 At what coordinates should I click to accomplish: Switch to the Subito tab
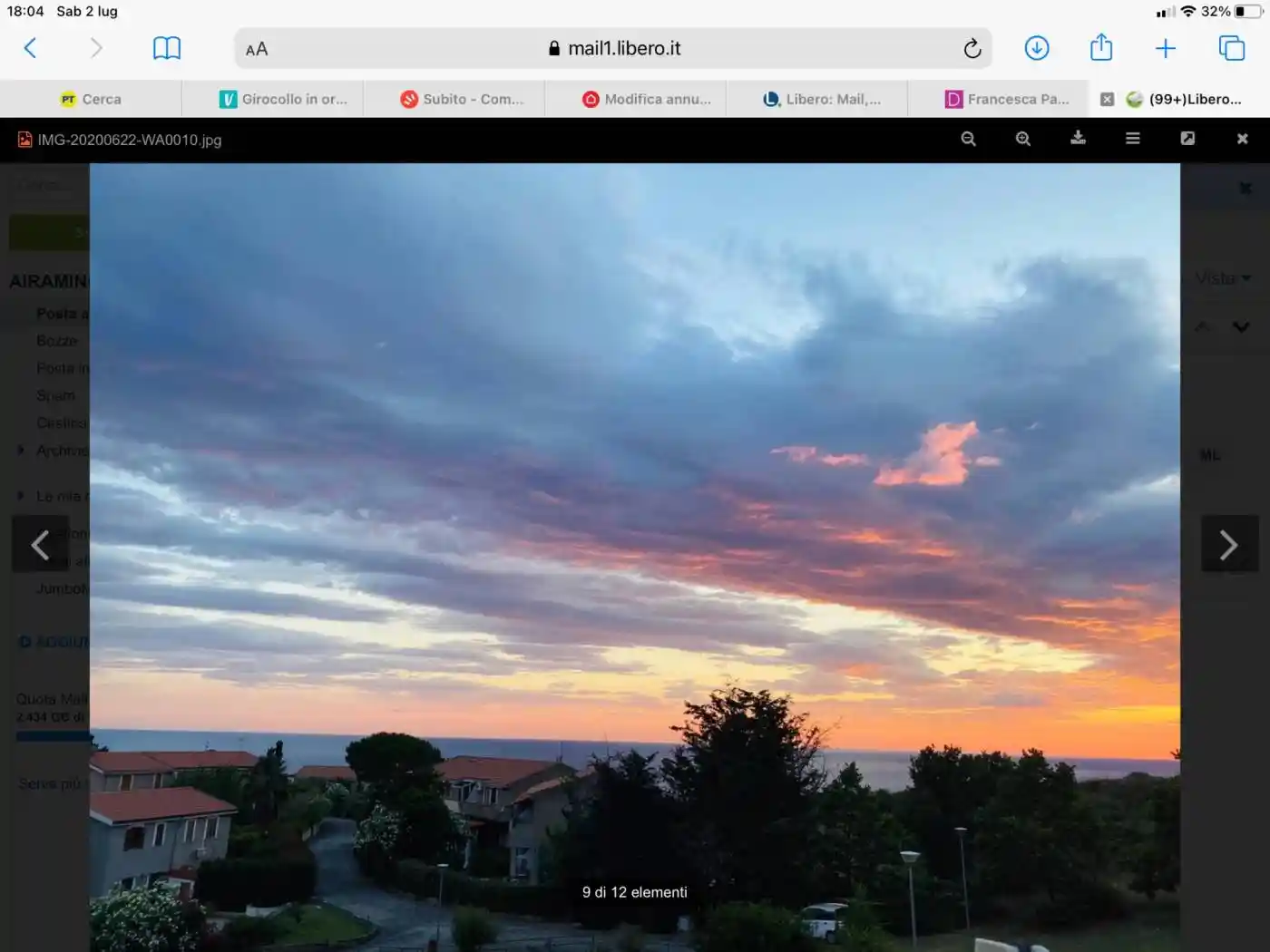(x=463, y=100)
